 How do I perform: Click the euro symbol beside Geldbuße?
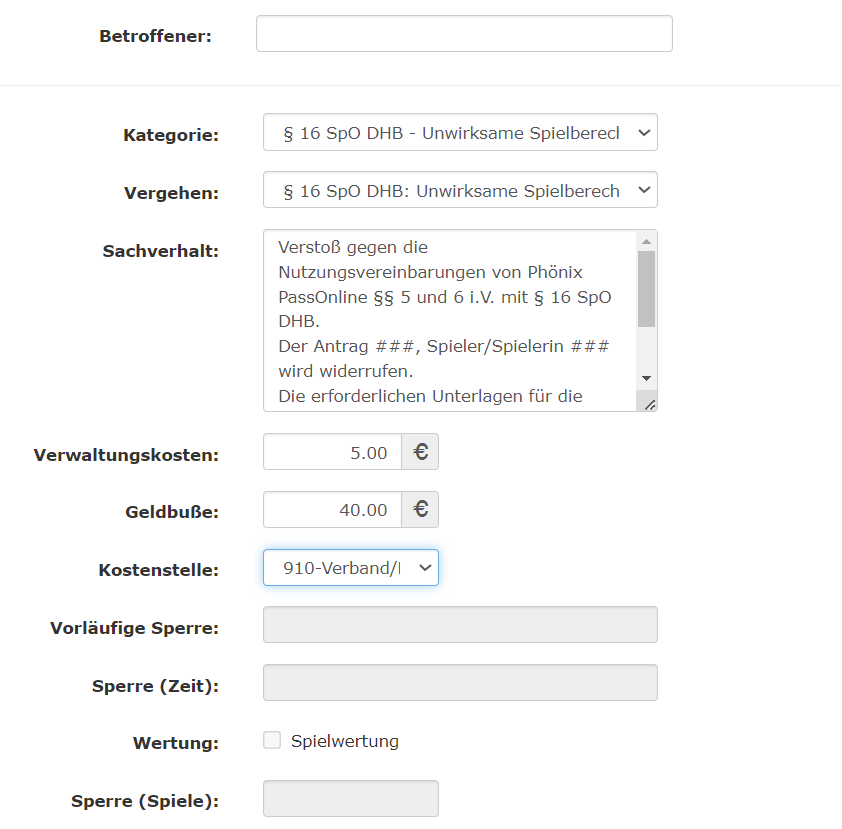(420, 510)
